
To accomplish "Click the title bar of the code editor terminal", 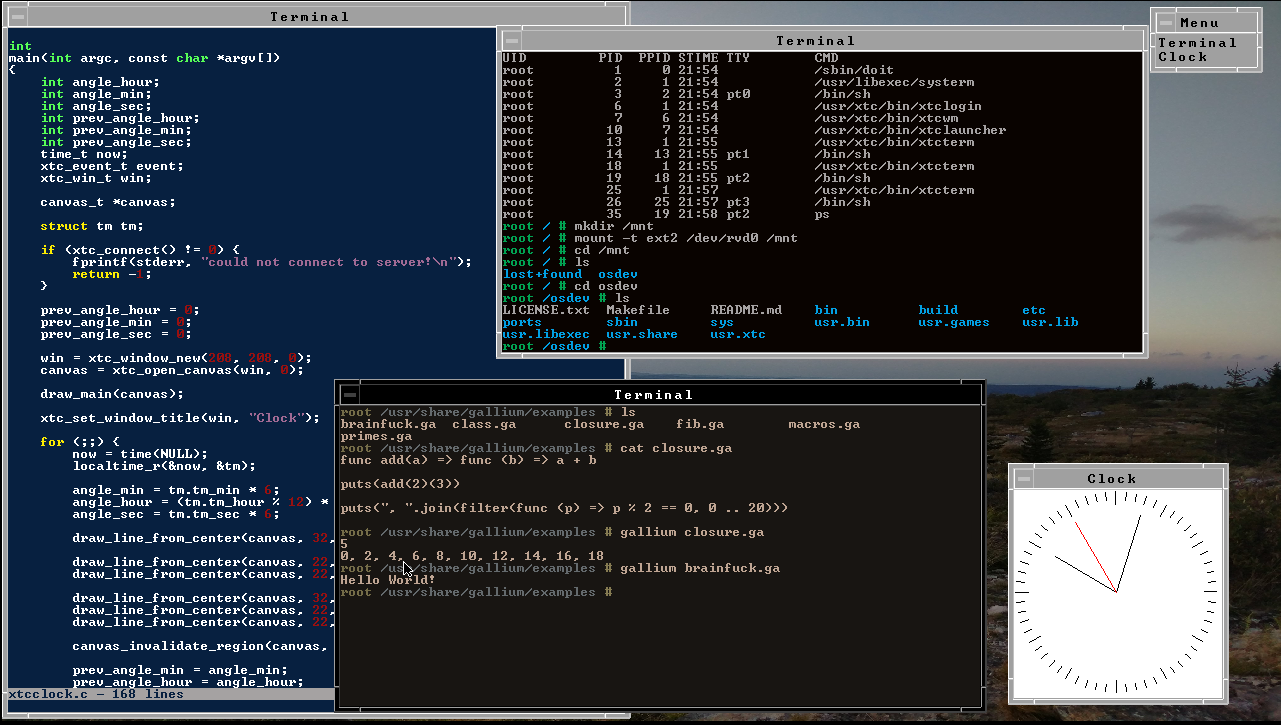I will tap(310, 17).
